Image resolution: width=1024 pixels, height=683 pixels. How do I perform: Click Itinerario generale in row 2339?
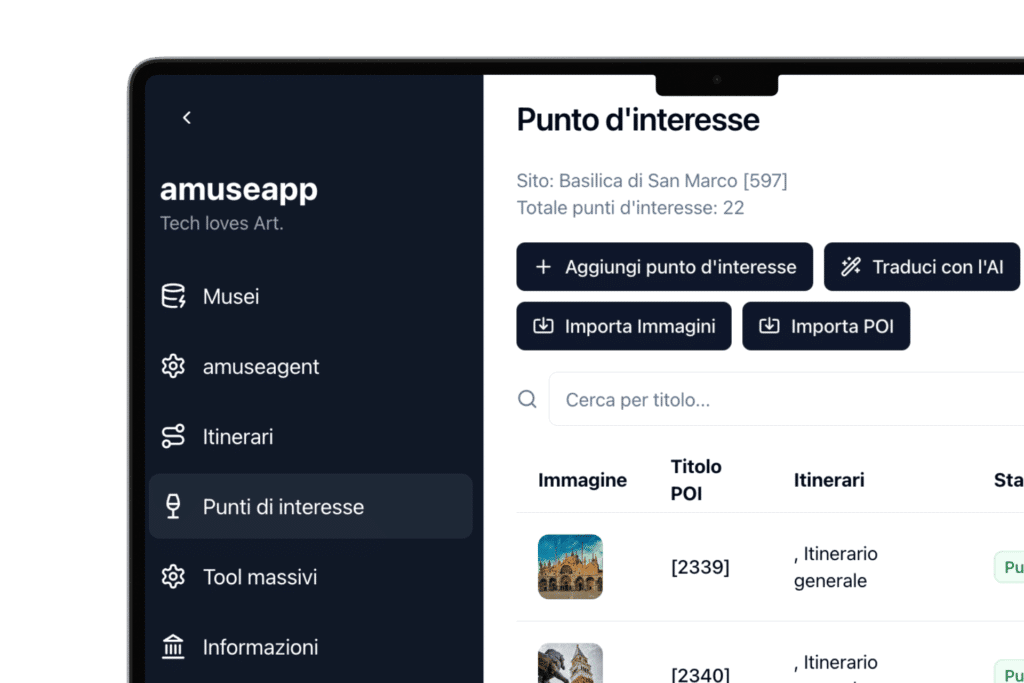pyautogui.click(x=837, y=567)
